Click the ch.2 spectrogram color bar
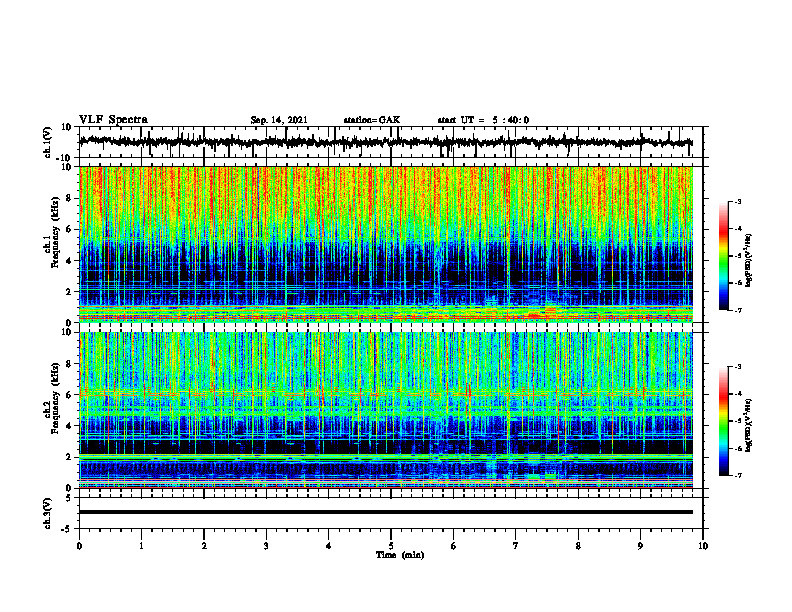 [x=723, y=421]
